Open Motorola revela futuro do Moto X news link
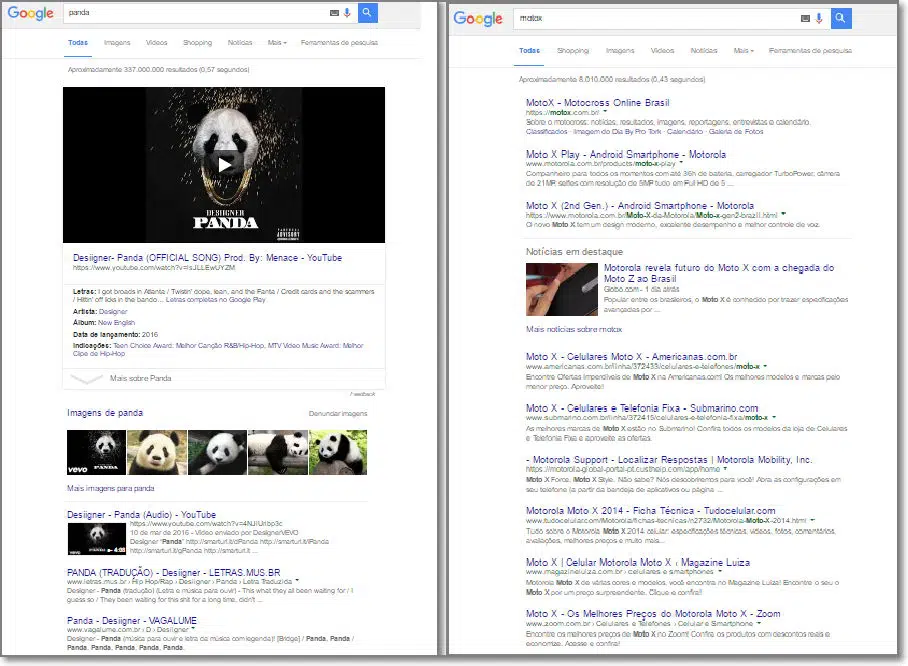The image size is (908, 666). (719, 273)
